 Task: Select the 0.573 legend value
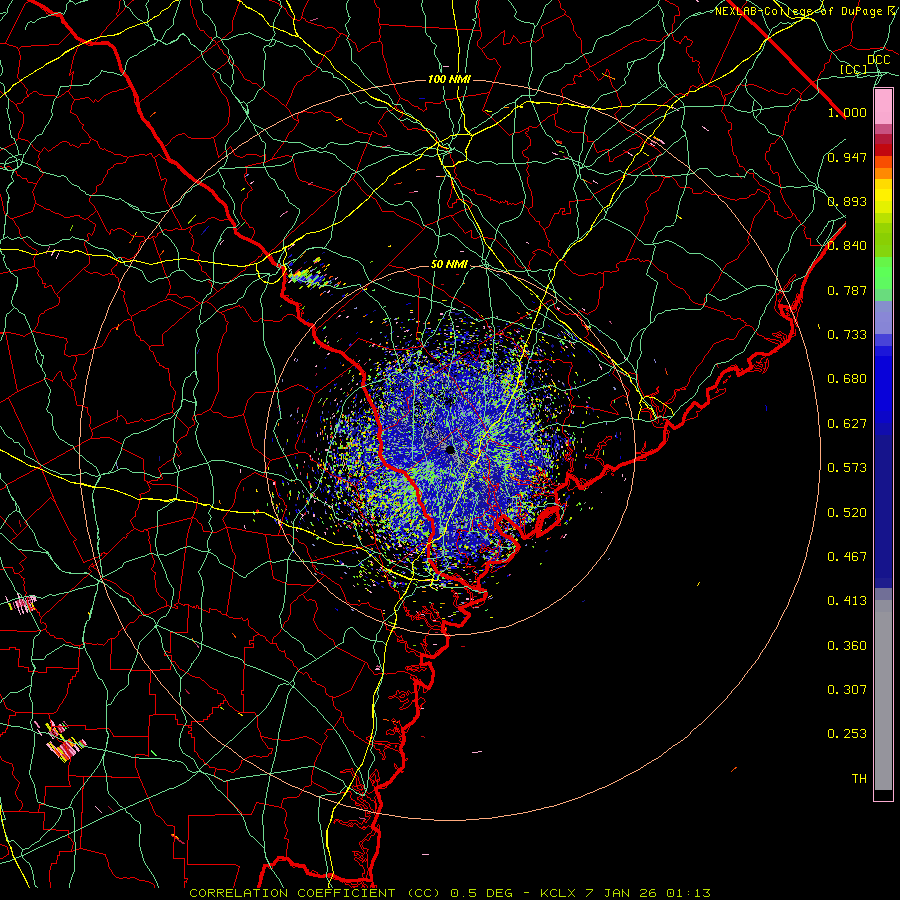coord(847,468)
